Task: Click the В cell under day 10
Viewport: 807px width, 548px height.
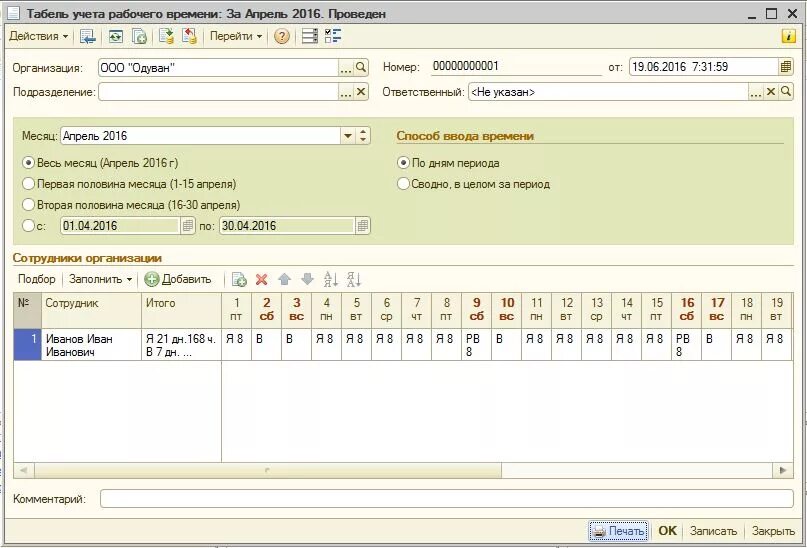Action: click(506, 345)
